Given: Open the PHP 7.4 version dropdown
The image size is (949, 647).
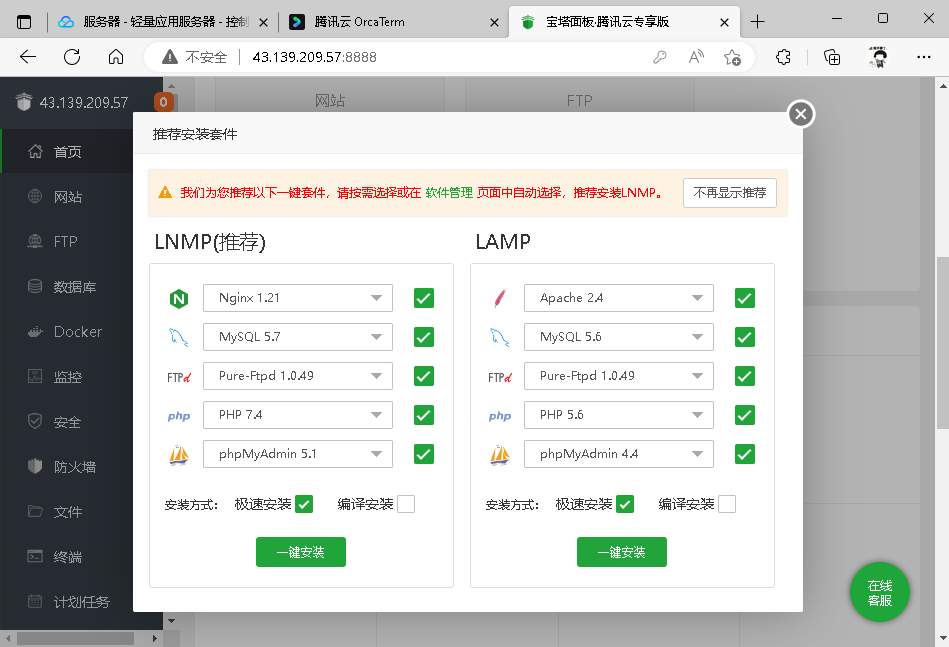Looking at the screenshot, I should [298, 415].
